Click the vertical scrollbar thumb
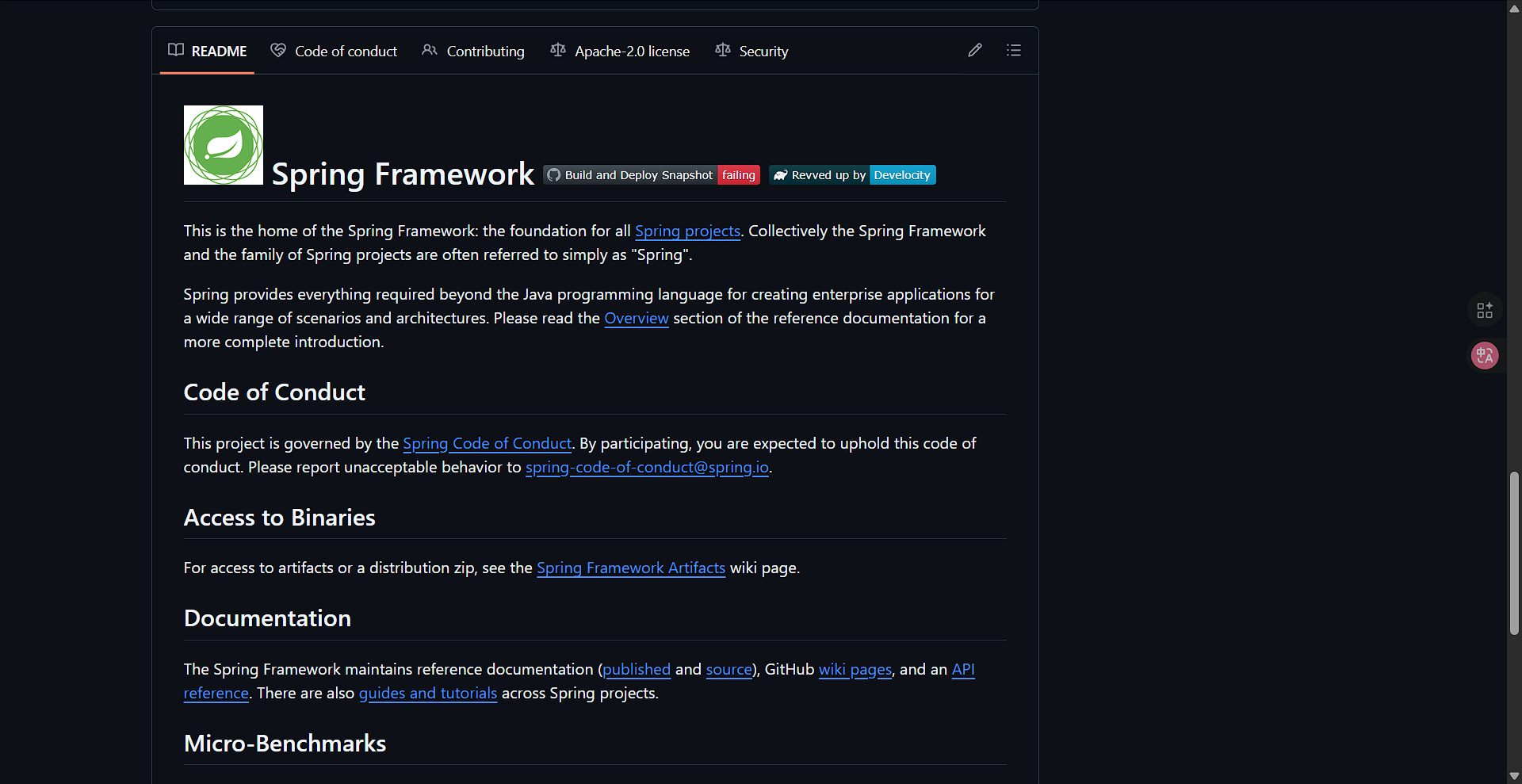 coord(1514,553)
